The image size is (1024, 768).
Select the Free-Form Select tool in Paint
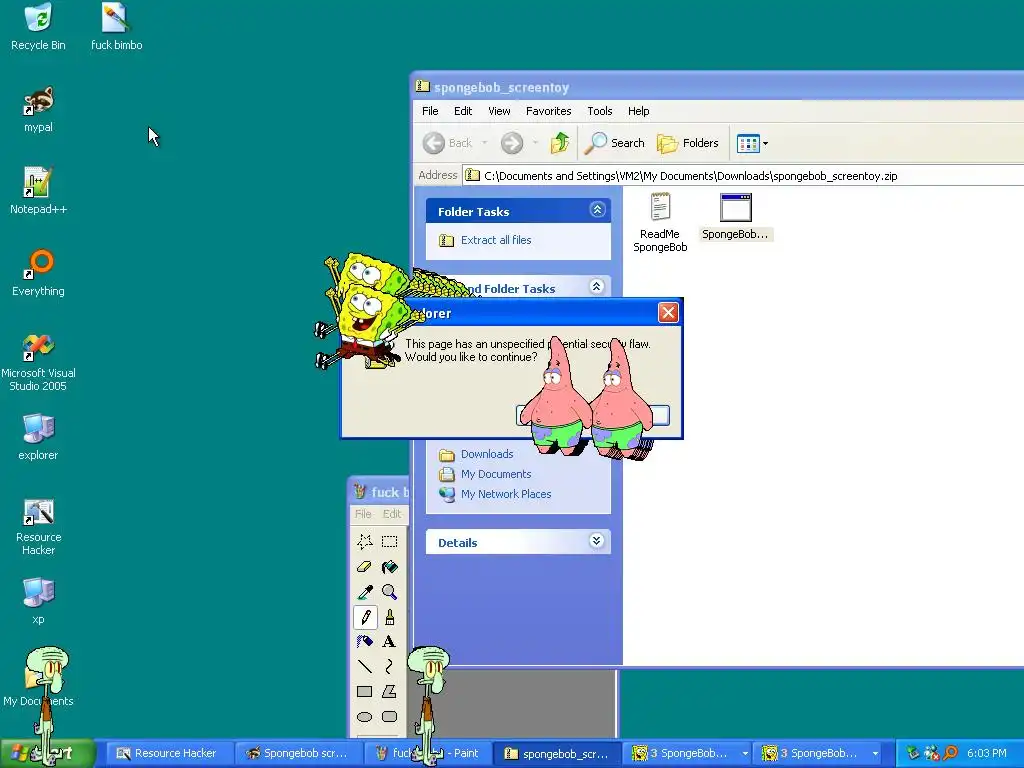[x=365, y=541]
